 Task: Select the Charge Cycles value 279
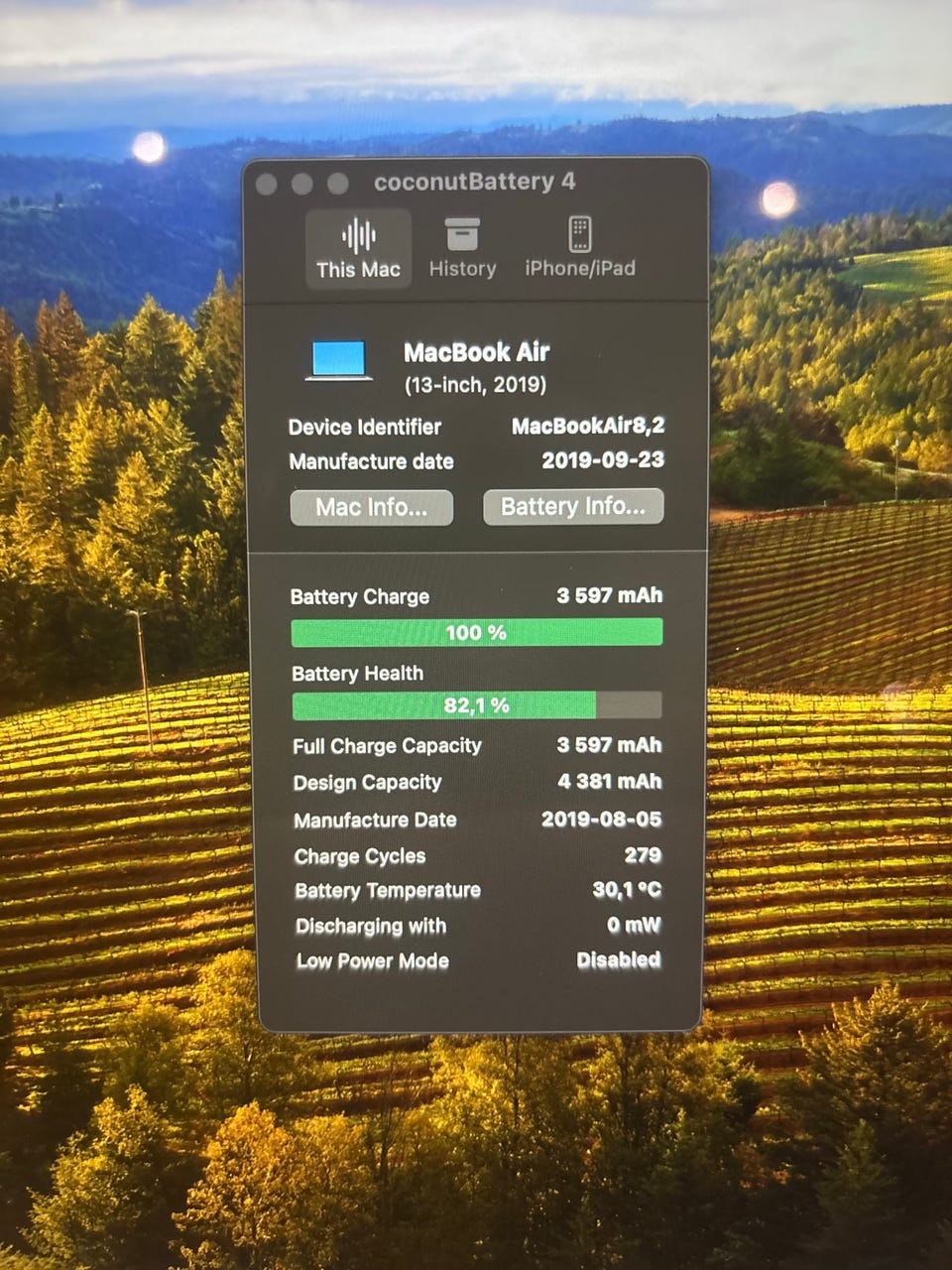pos(643,855)
